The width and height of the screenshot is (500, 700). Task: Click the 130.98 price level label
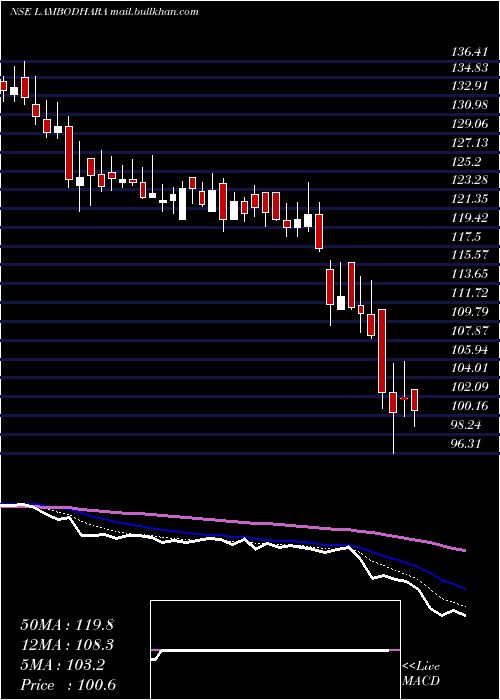(471, 105)
